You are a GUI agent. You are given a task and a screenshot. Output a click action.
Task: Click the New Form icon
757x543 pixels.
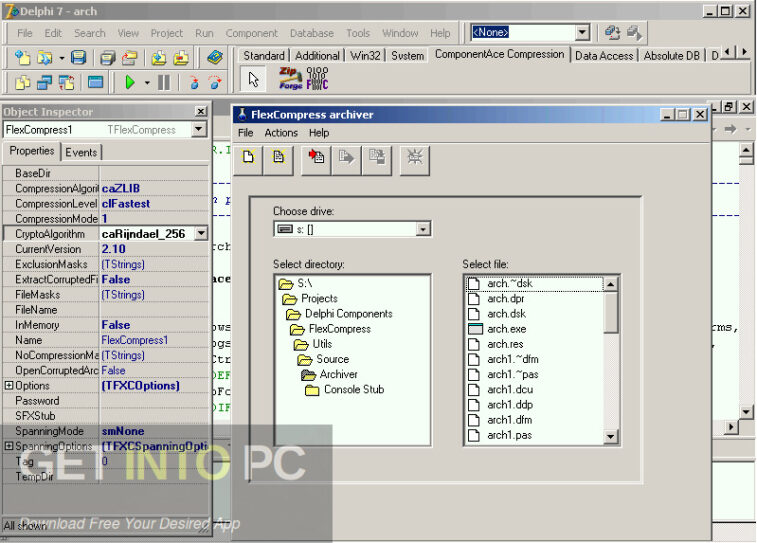coord(95,83)
